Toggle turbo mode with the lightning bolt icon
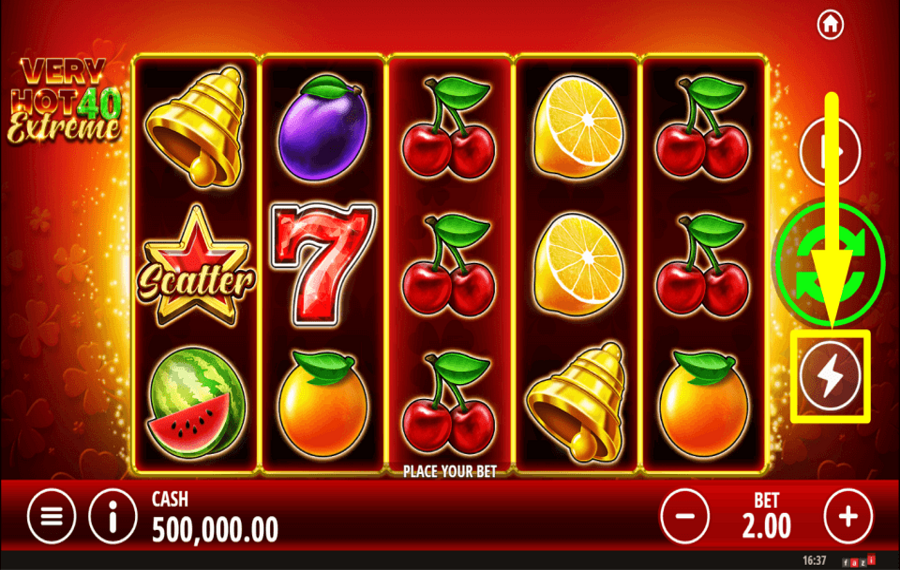The image size is (900, 570). pos(830,376)
